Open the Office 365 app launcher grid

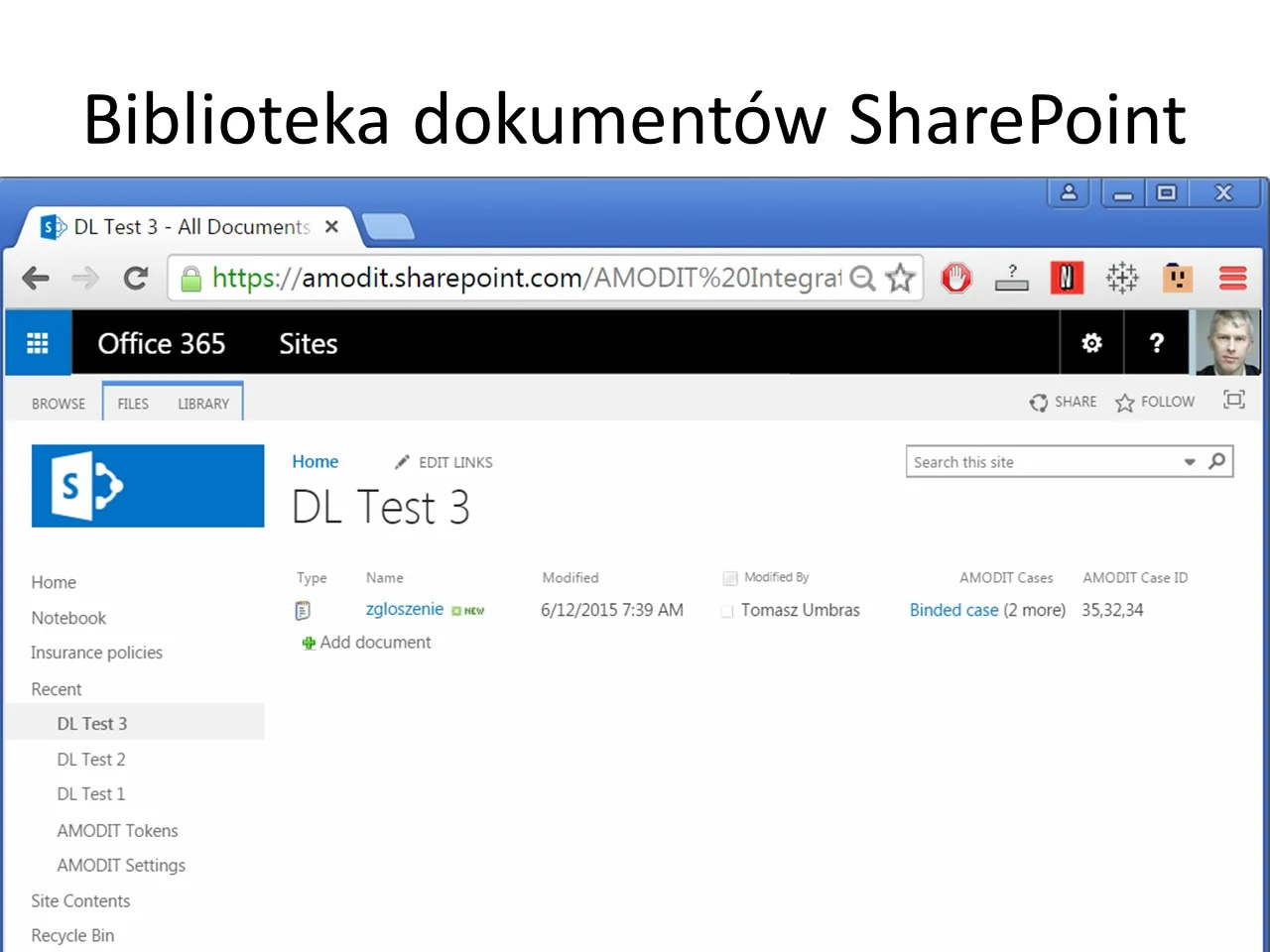coord(38,343)
